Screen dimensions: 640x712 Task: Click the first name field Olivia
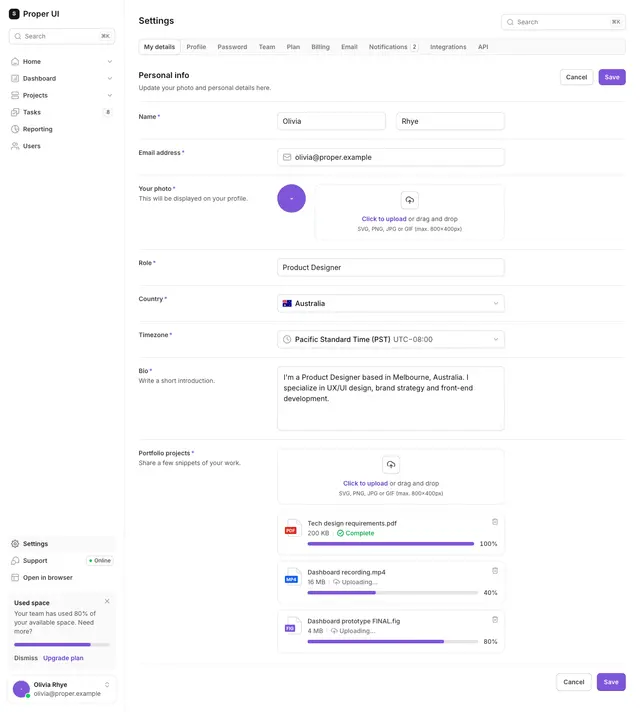click(331, 121)
